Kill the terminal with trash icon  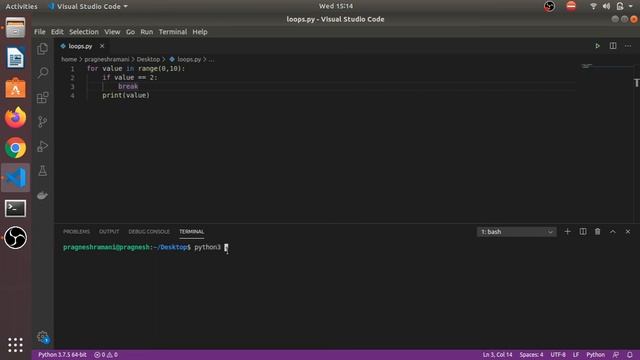point(598,231)
